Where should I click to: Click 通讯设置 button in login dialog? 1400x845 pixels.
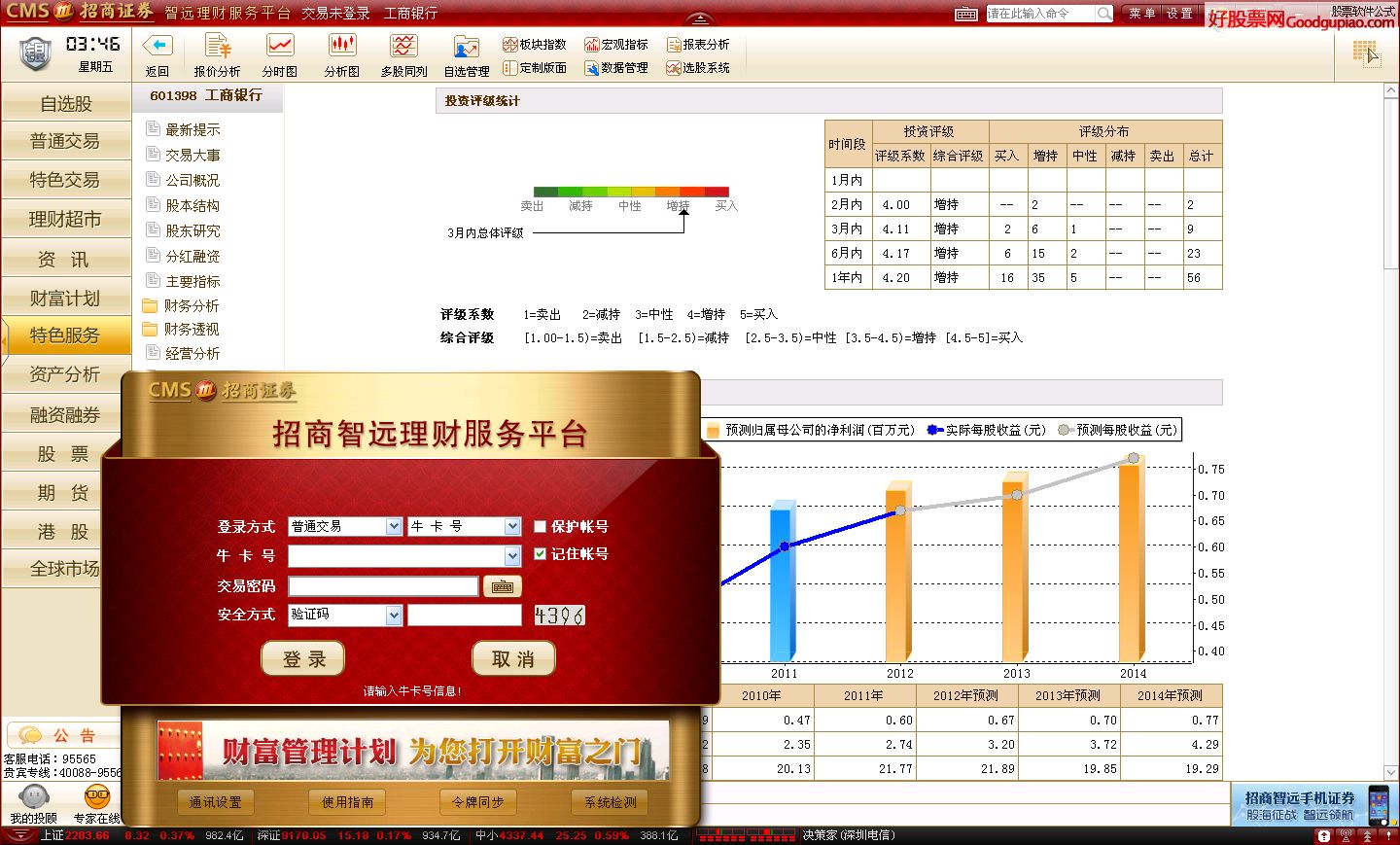click(x=216, y=802)
